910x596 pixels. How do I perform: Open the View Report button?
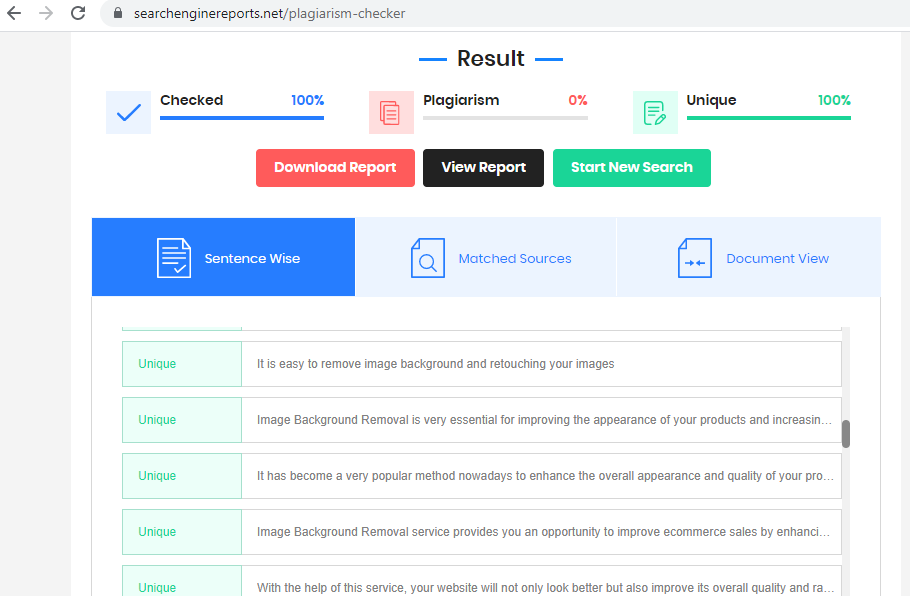(483, 168)
